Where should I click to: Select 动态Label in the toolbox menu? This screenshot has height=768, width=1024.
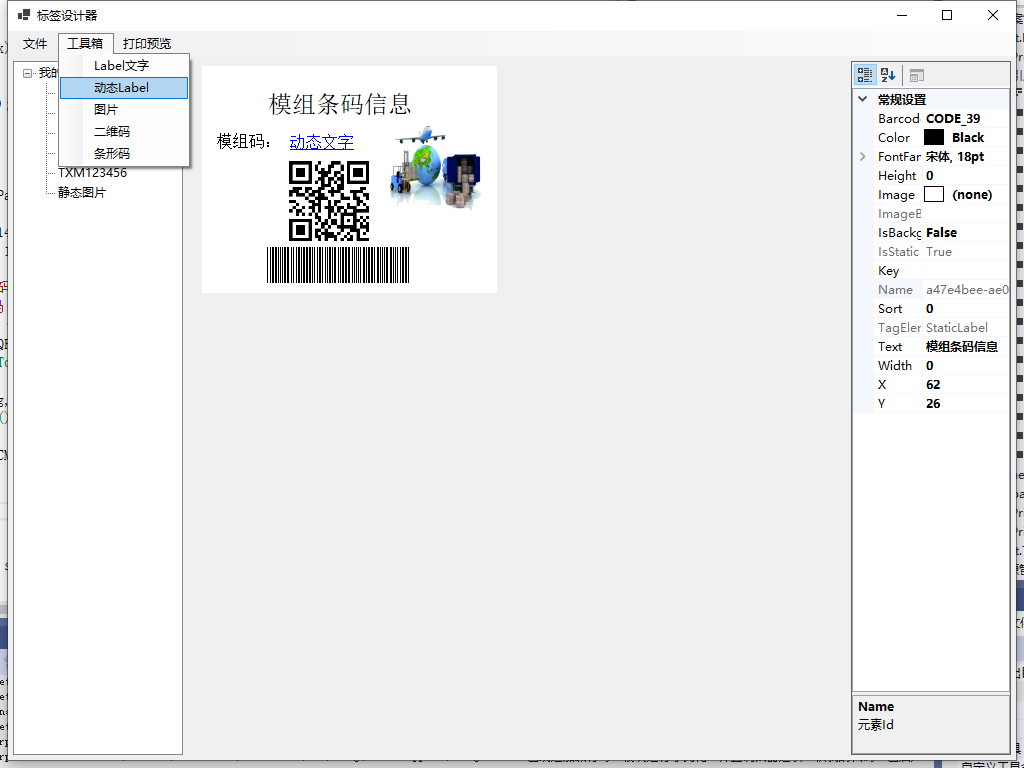pos(124,88)
